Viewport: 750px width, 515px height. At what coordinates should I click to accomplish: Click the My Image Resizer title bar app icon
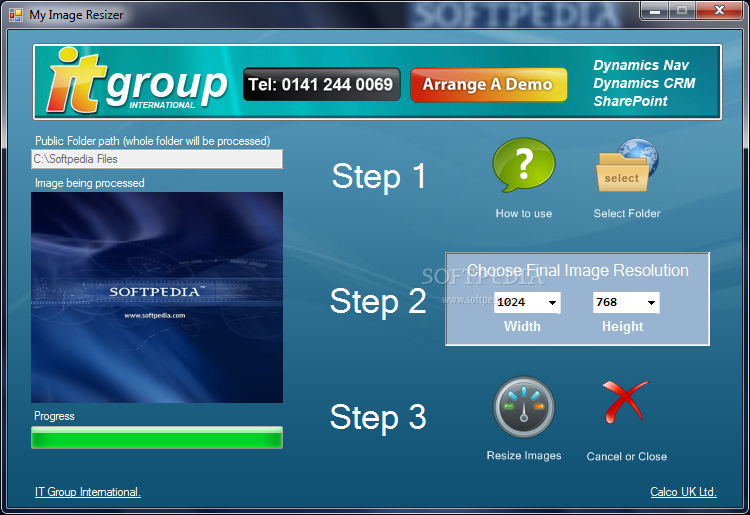pos(16,15)
